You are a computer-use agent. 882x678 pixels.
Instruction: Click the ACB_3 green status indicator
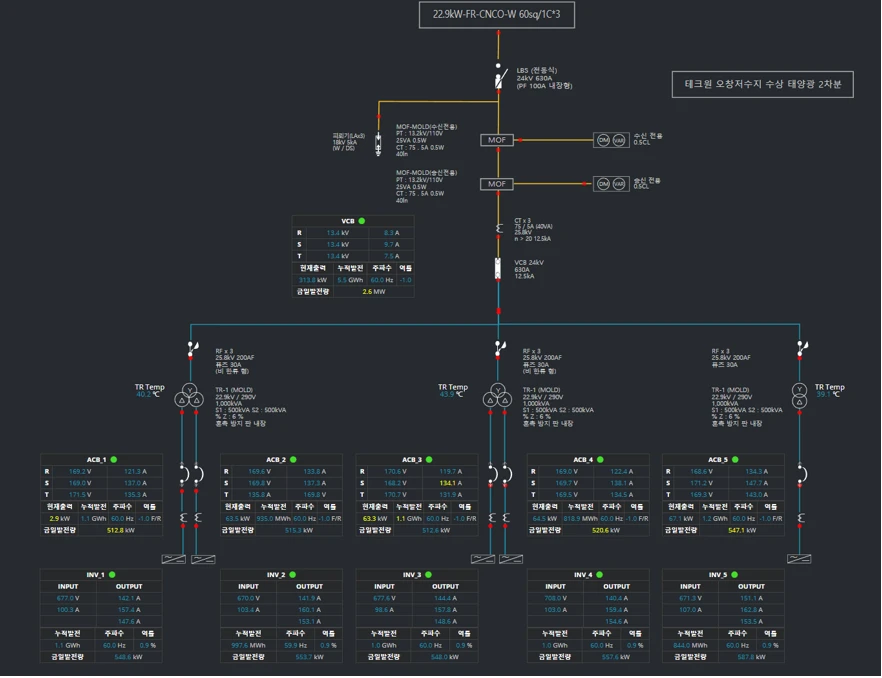pyautogui.click(x=429, y=460)
